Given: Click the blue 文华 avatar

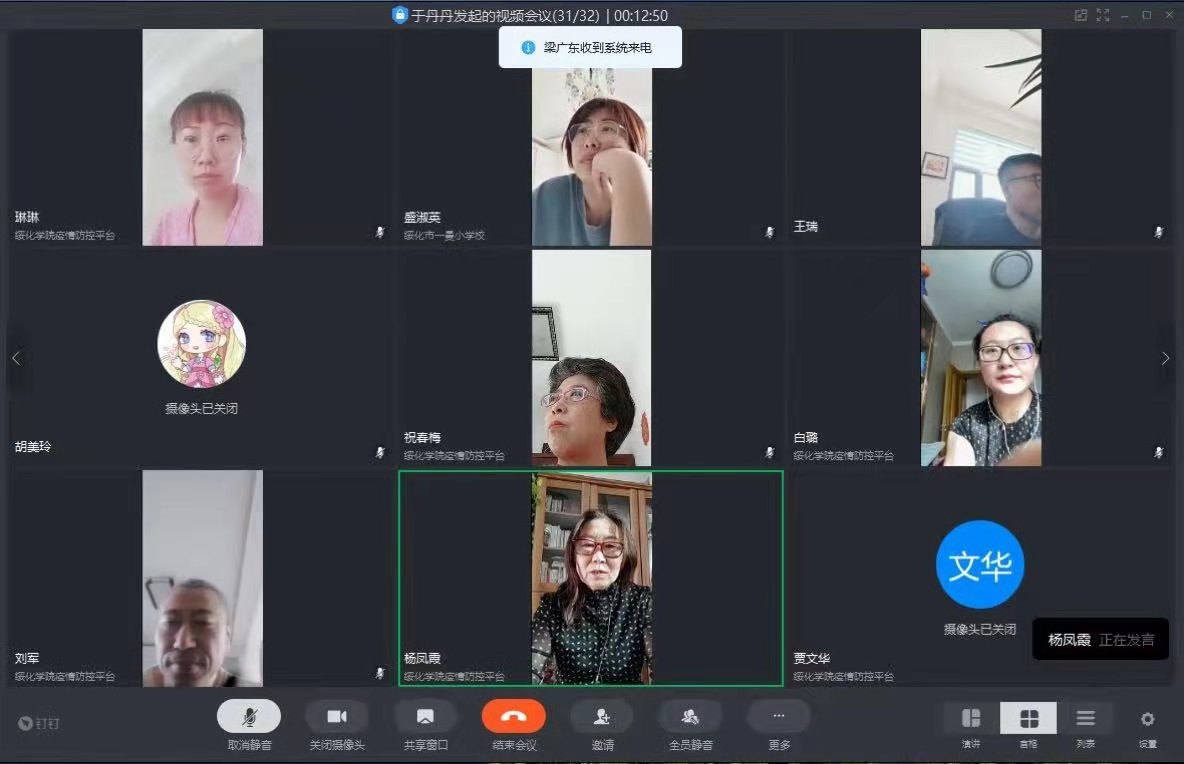Looking at the screenshot, I should pyautogui.click(x=980, y=564).
